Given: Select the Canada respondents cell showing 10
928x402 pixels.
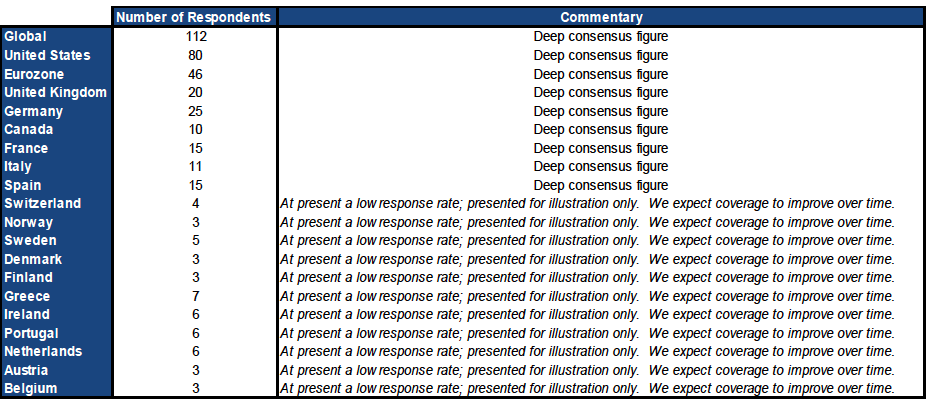Looking at the screenshot, I should (x=195, y=129).
